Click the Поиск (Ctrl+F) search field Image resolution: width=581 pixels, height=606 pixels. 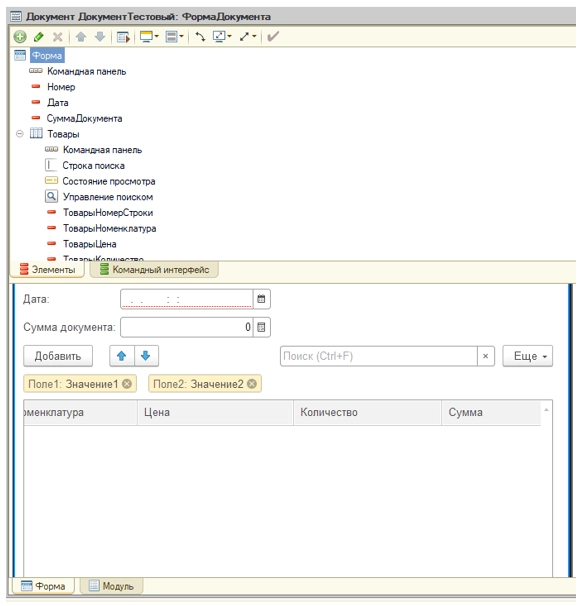(x=379, y=356)
